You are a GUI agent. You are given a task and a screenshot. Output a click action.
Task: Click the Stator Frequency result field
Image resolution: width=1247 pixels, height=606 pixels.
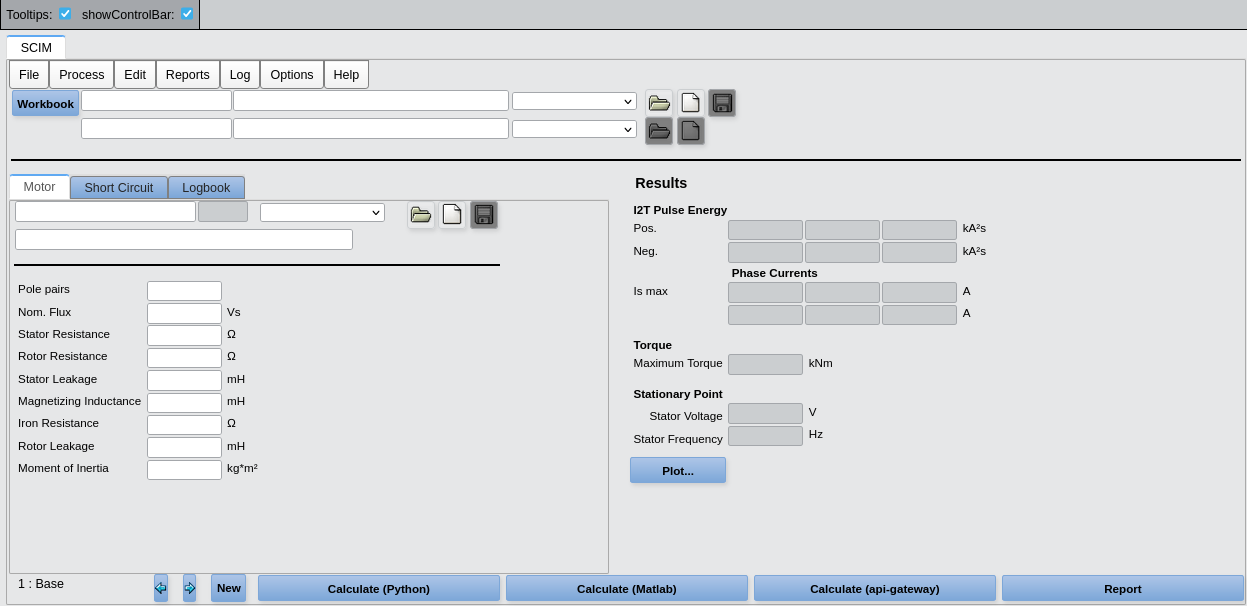pyautogui.click(x=765, y=436)
